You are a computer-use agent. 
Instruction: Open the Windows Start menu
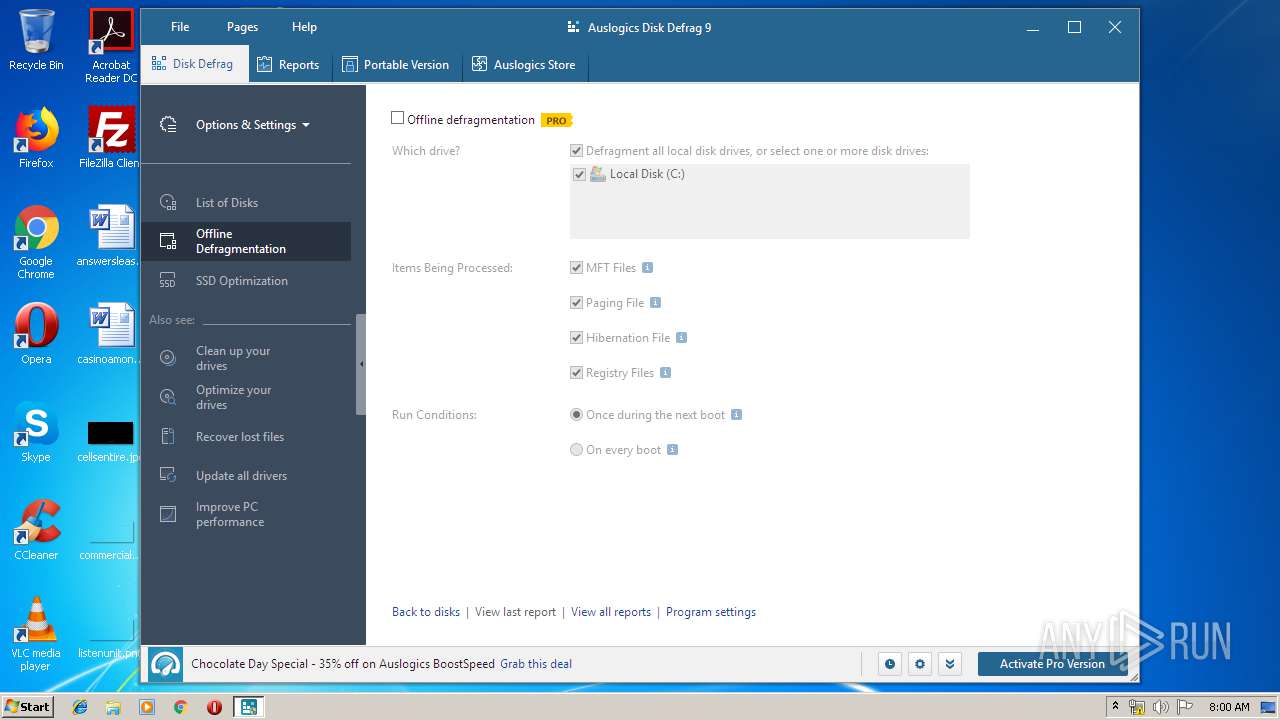click(x=27, y=707)
